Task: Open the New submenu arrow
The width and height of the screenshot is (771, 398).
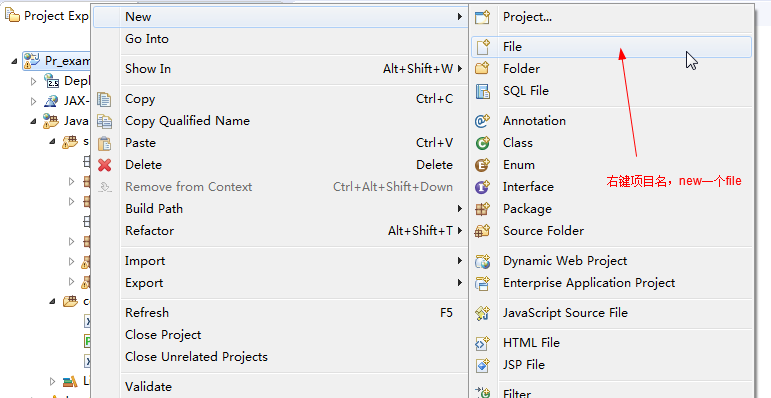Action: (x=460, y=17)
